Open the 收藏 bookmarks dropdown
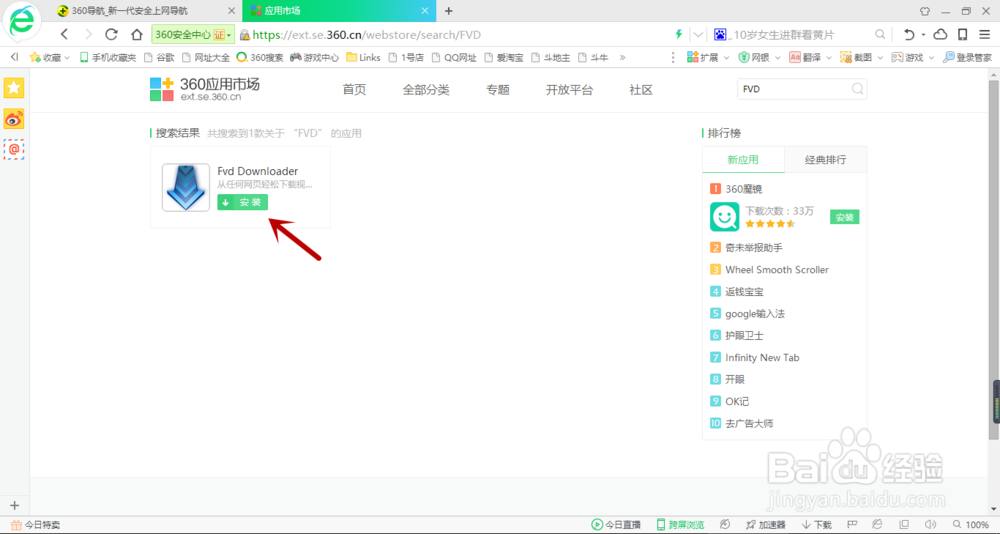1000x534 pixels. pos(50,57)
